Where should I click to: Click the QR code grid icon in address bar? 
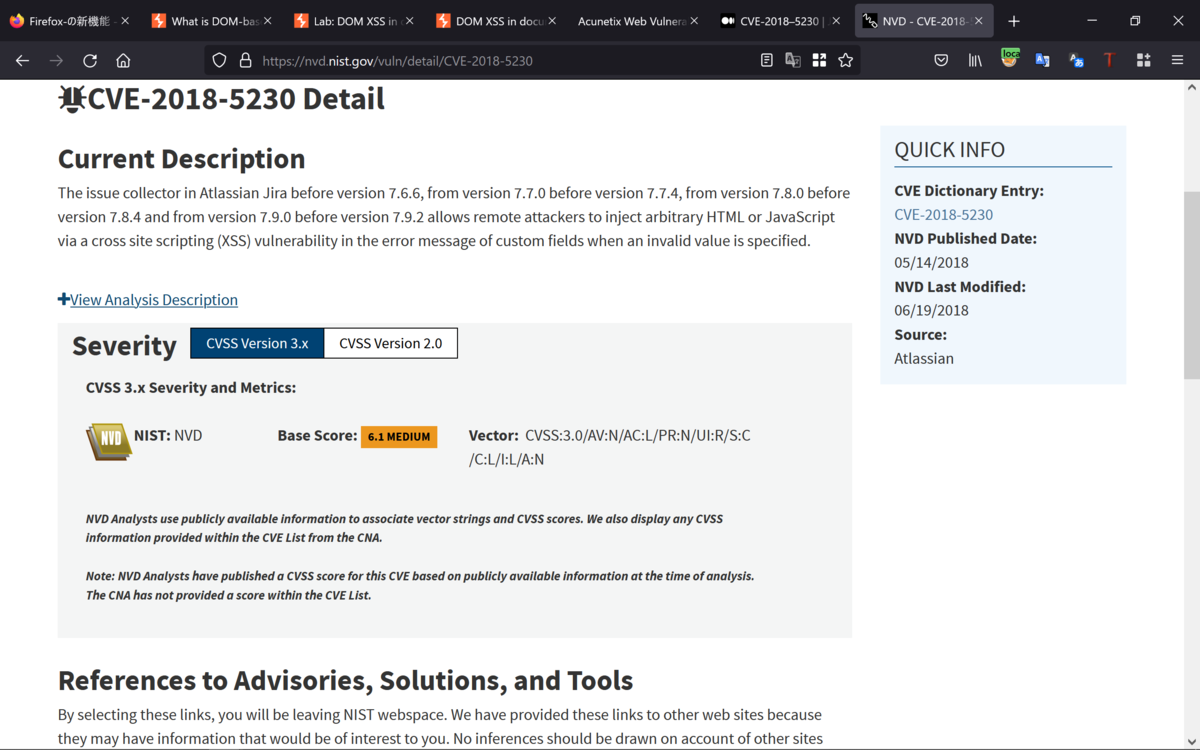819,61
